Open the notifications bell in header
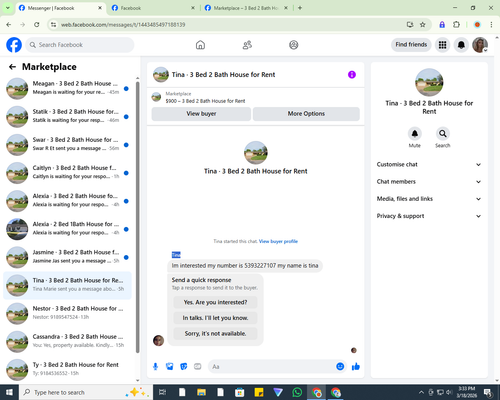Screen dimensions: 500x400 pyautogui.click(x=461, y=45)
